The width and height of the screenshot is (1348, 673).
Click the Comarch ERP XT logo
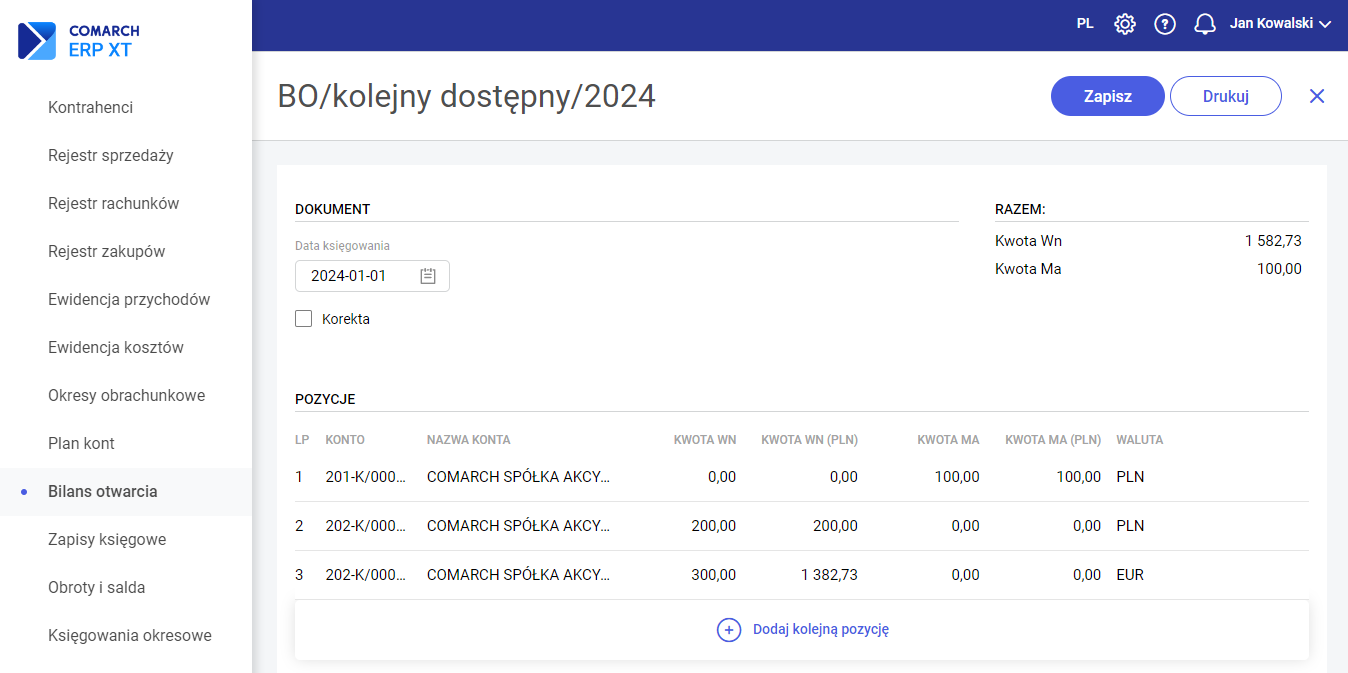click(x=80, y=40)
